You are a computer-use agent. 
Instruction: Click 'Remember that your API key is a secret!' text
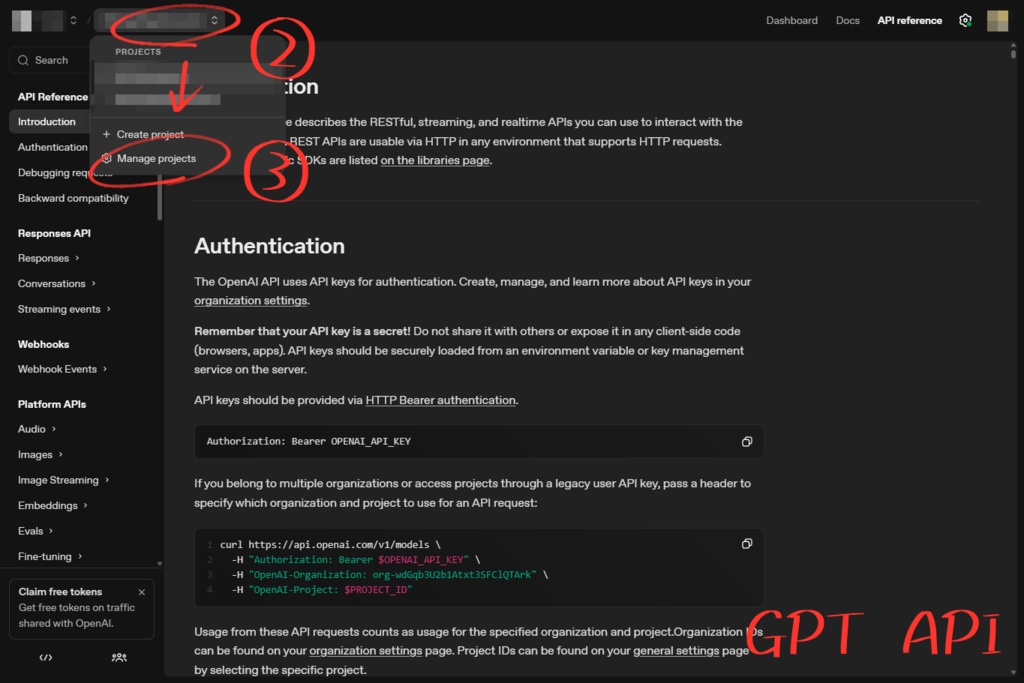point(302,331)
